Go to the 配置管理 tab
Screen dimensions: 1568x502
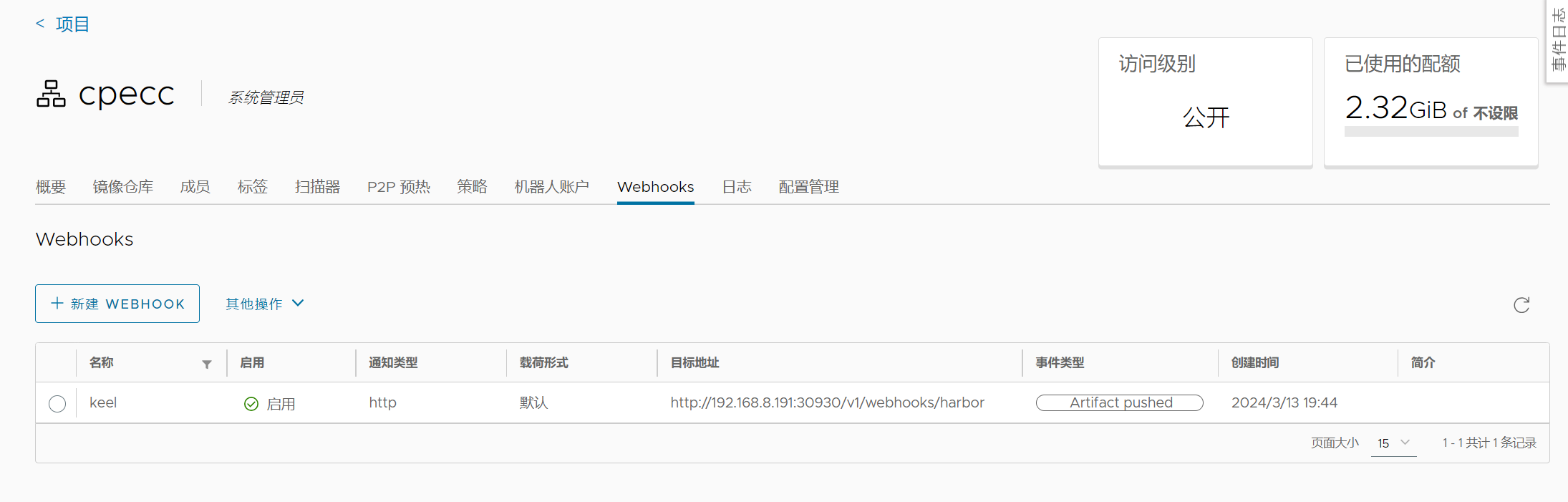tap(808, 187)
